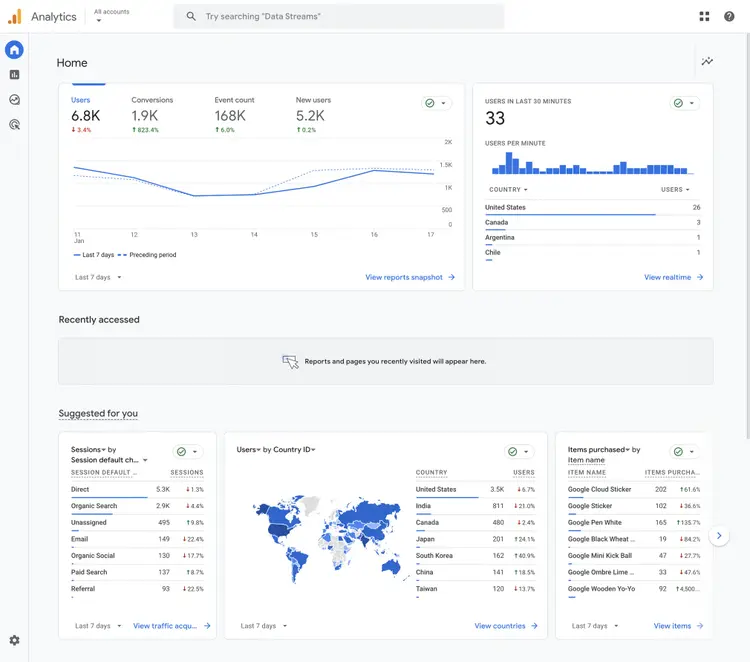Select Taiwan row in Country table
This screenshot has width=750, height=662.
(x=475, y=590)
